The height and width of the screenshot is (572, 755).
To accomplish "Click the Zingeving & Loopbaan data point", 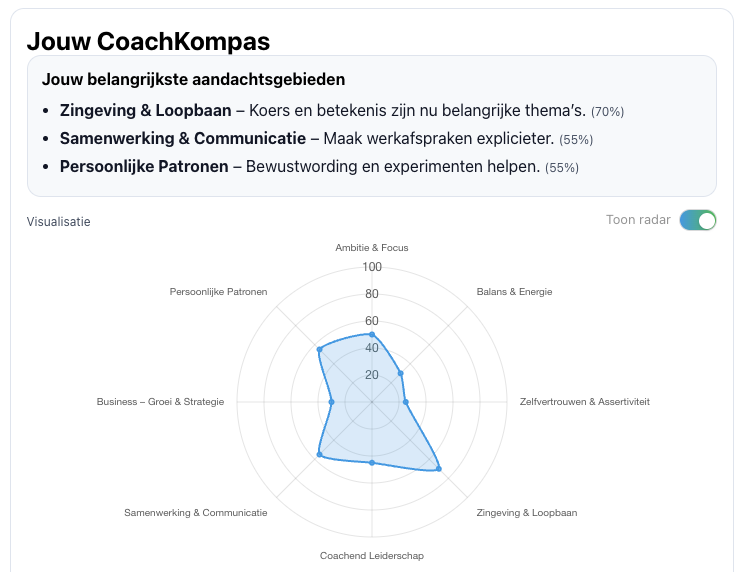I will click(x=439, y=468).
